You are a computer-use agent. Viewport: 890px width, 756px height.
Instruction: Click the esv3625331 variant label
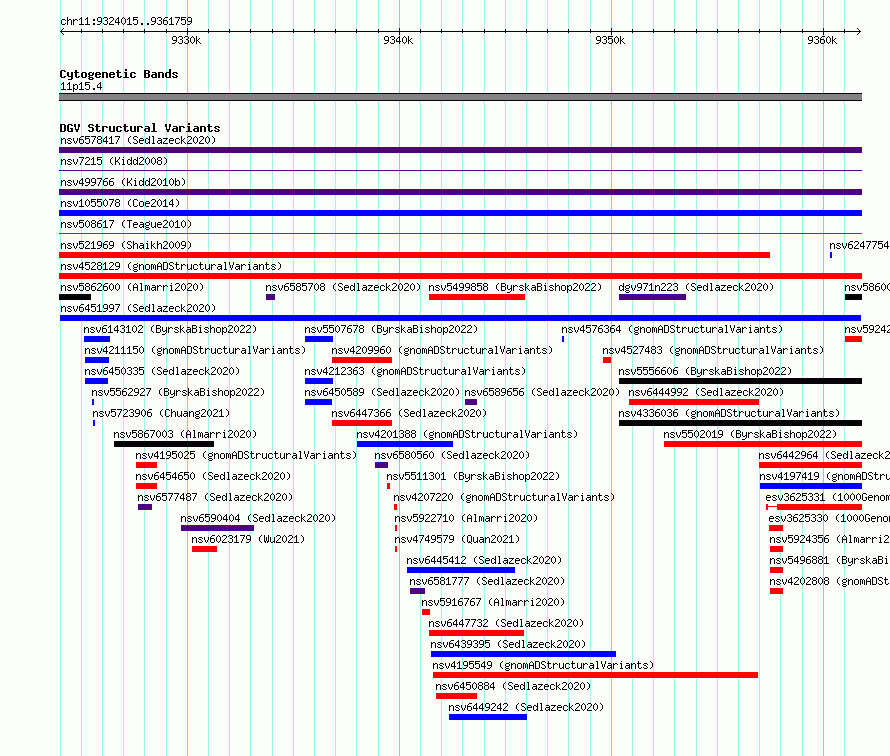point(827,497)
